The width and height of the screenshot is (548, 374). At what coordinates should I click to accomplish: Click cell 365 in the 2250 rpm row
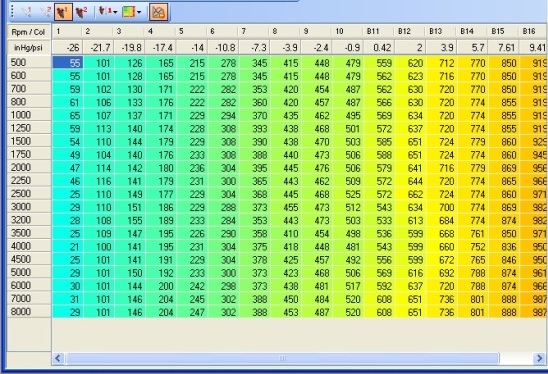pos(255,181)
